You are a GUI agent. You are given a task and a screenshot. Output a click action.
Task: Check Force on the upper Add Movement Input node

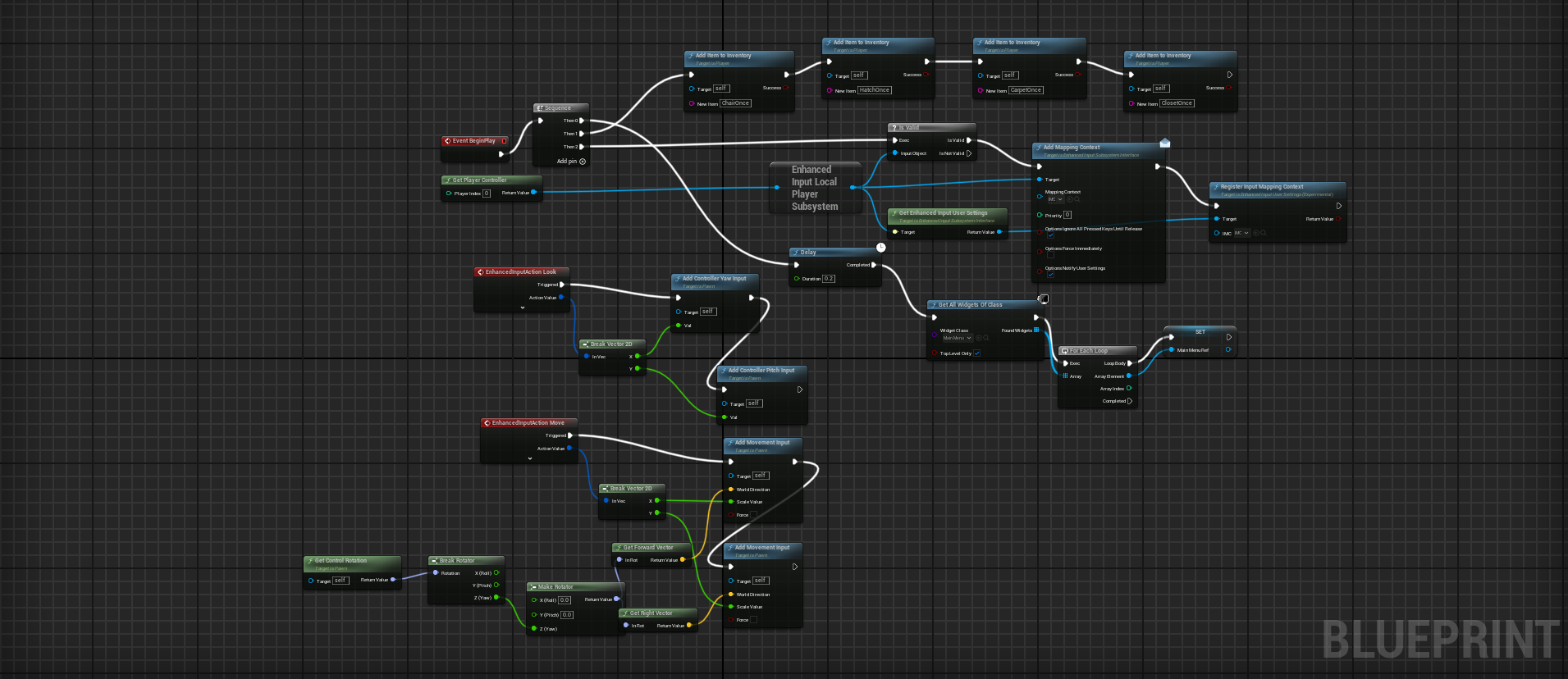753,515
